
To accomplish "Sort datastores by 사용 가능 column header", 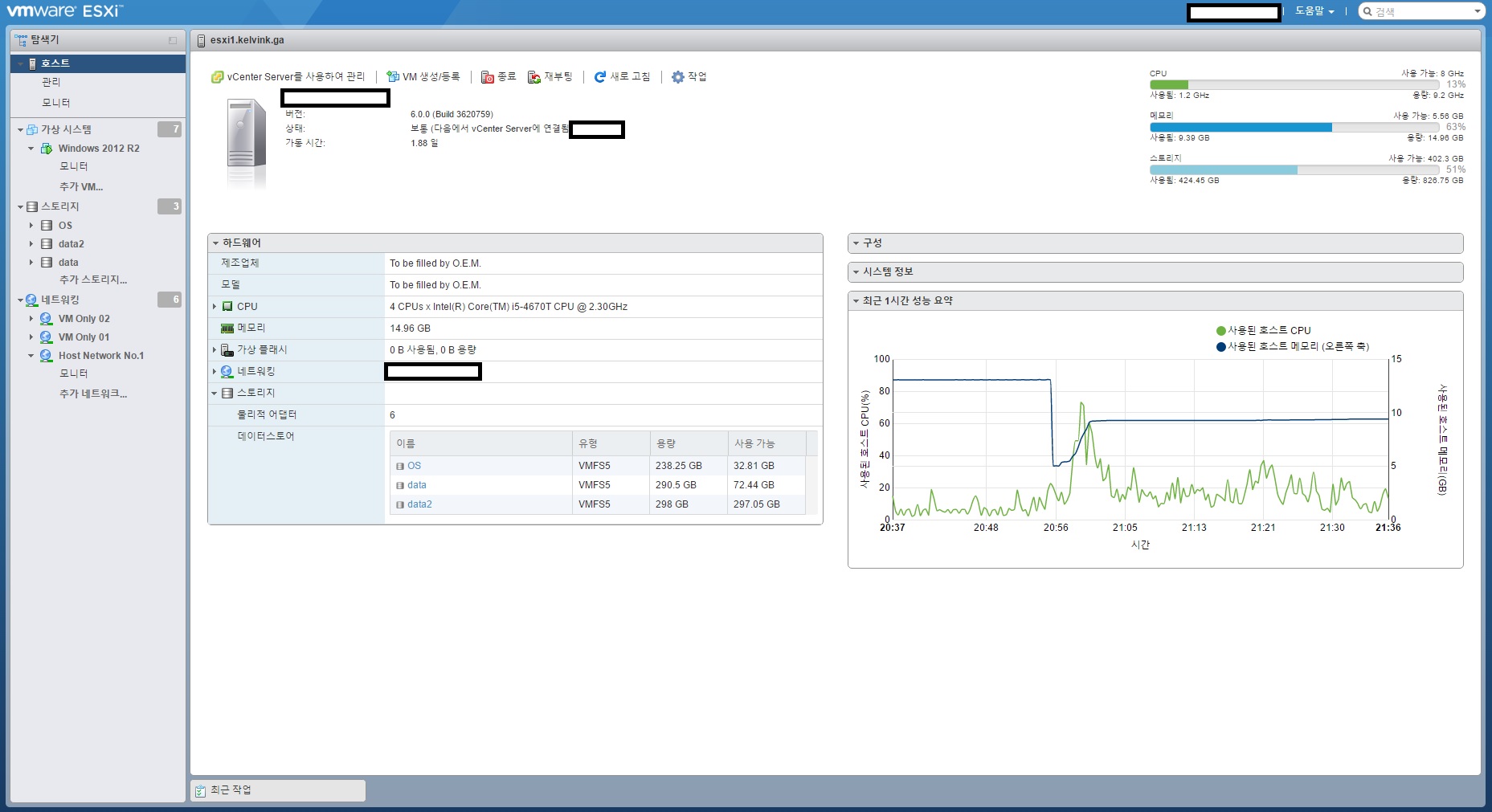I will coord(766,443).
